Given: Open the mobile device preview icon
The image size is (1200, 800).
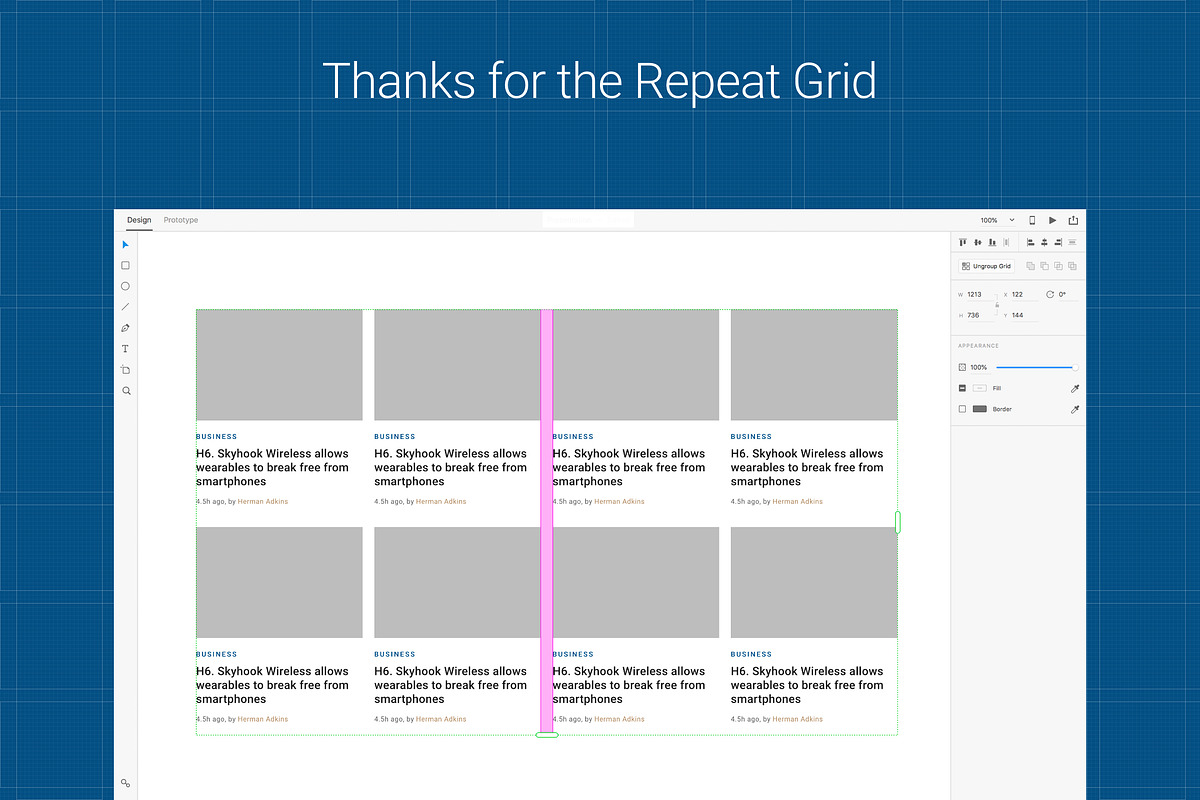Looking at the screenshot, I should (1032, 220).
